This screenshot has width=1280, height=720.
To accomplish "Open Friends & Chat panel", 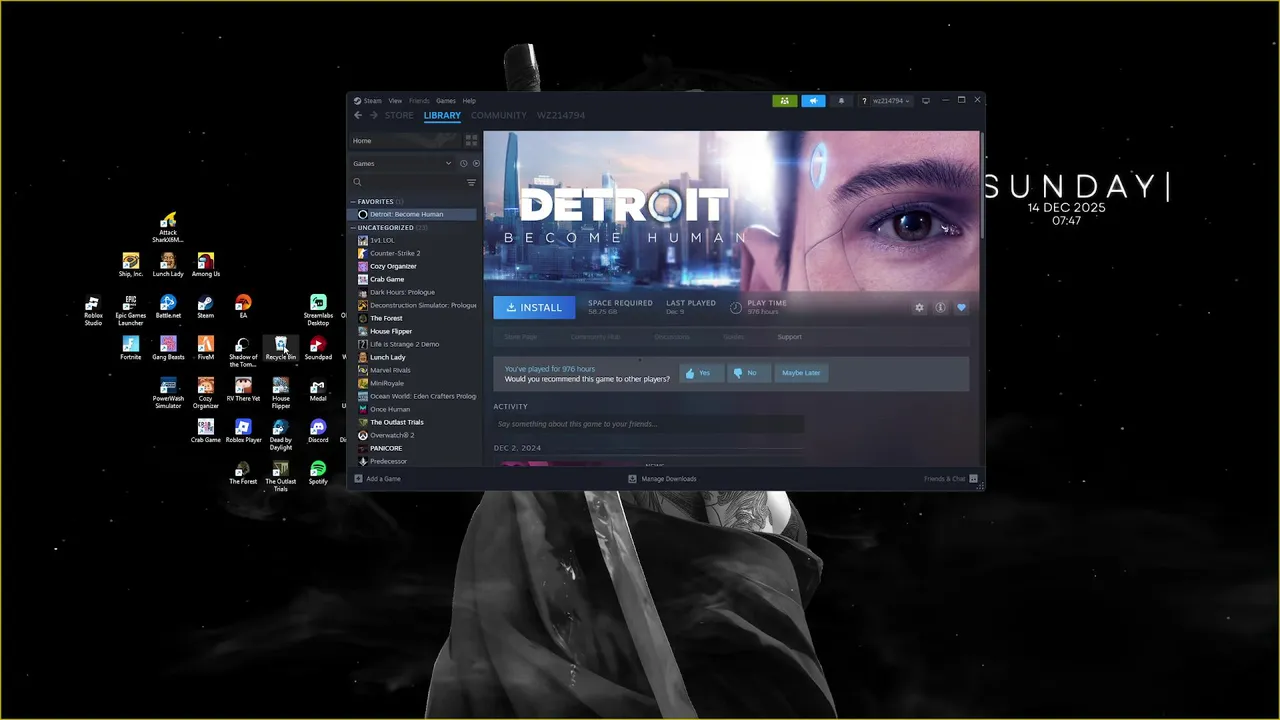I will [x=950, y=479].
